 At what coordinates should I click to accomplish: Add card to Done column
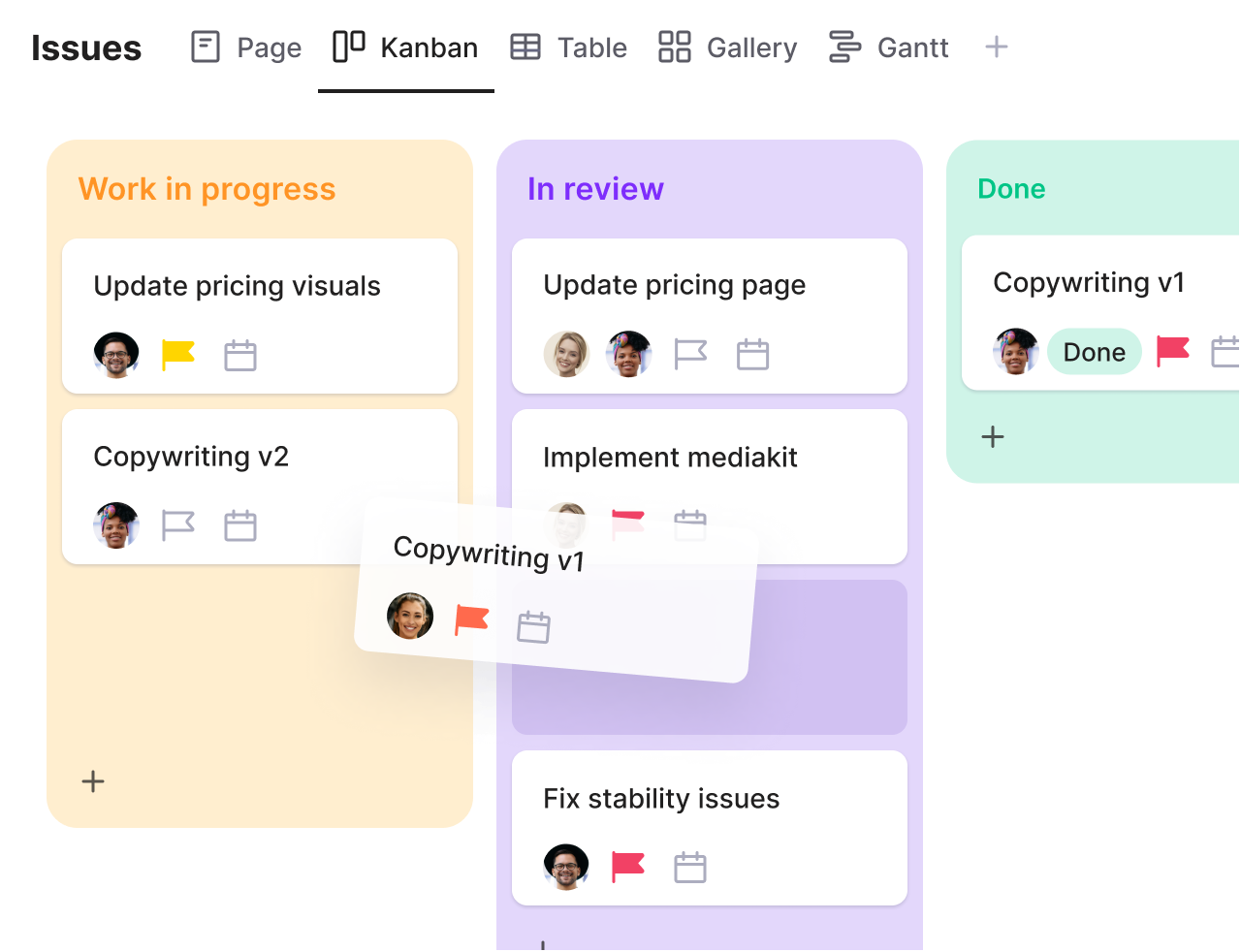(993, 436)
